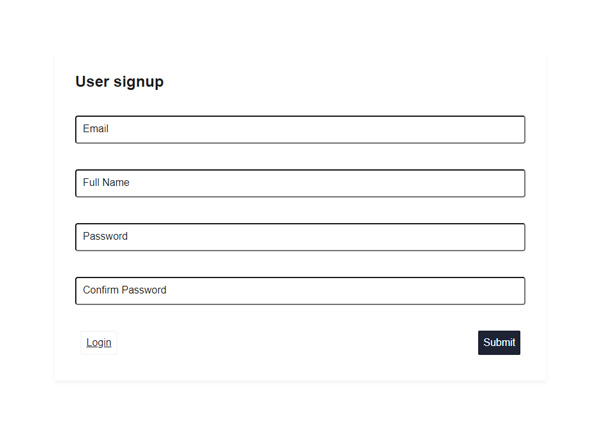600x434 pixels.
Task: Select the Password input field
Action: (300, 237)
